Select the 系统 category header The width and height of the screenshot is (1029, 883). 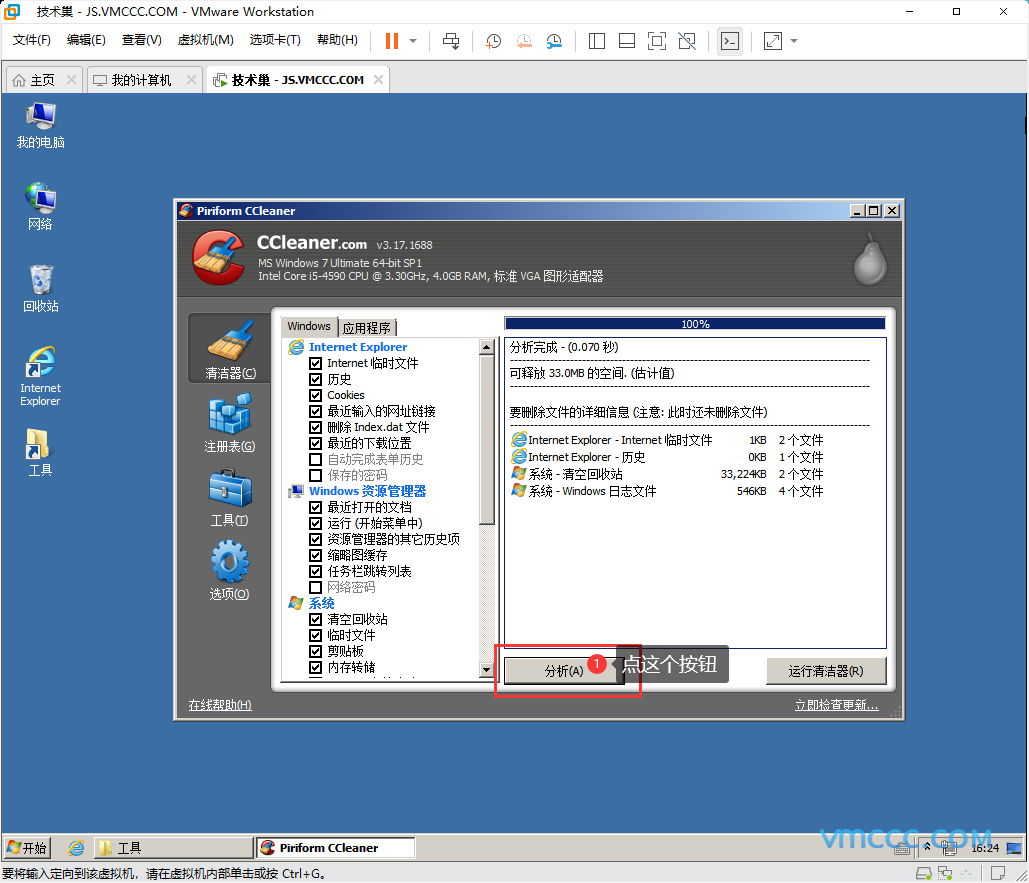pos(322,604)
